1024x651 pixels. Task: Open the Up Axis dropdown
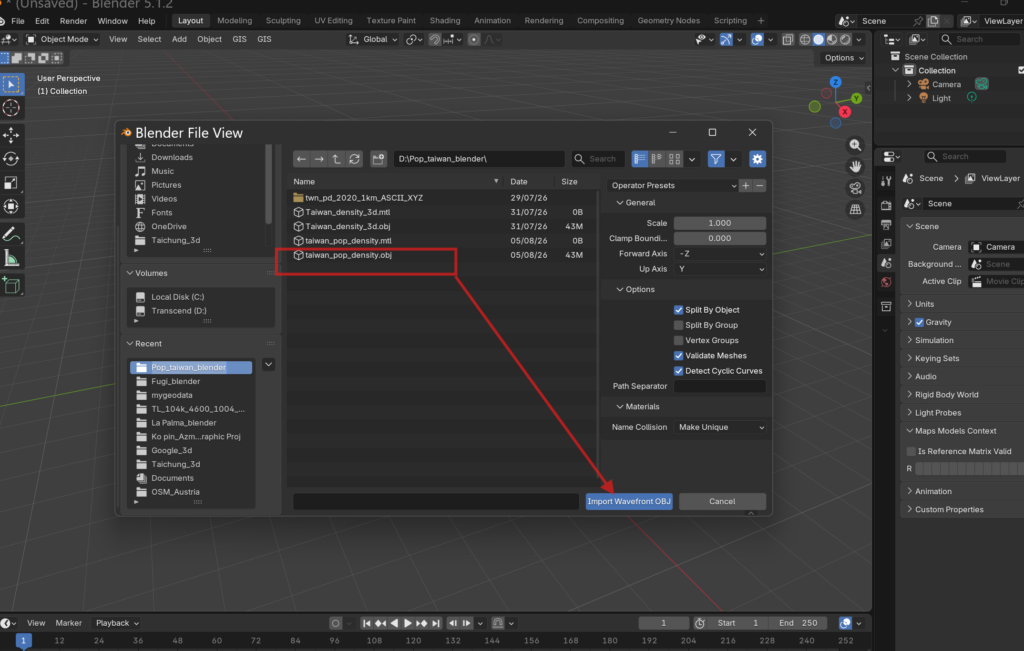[x=720, y=269]
